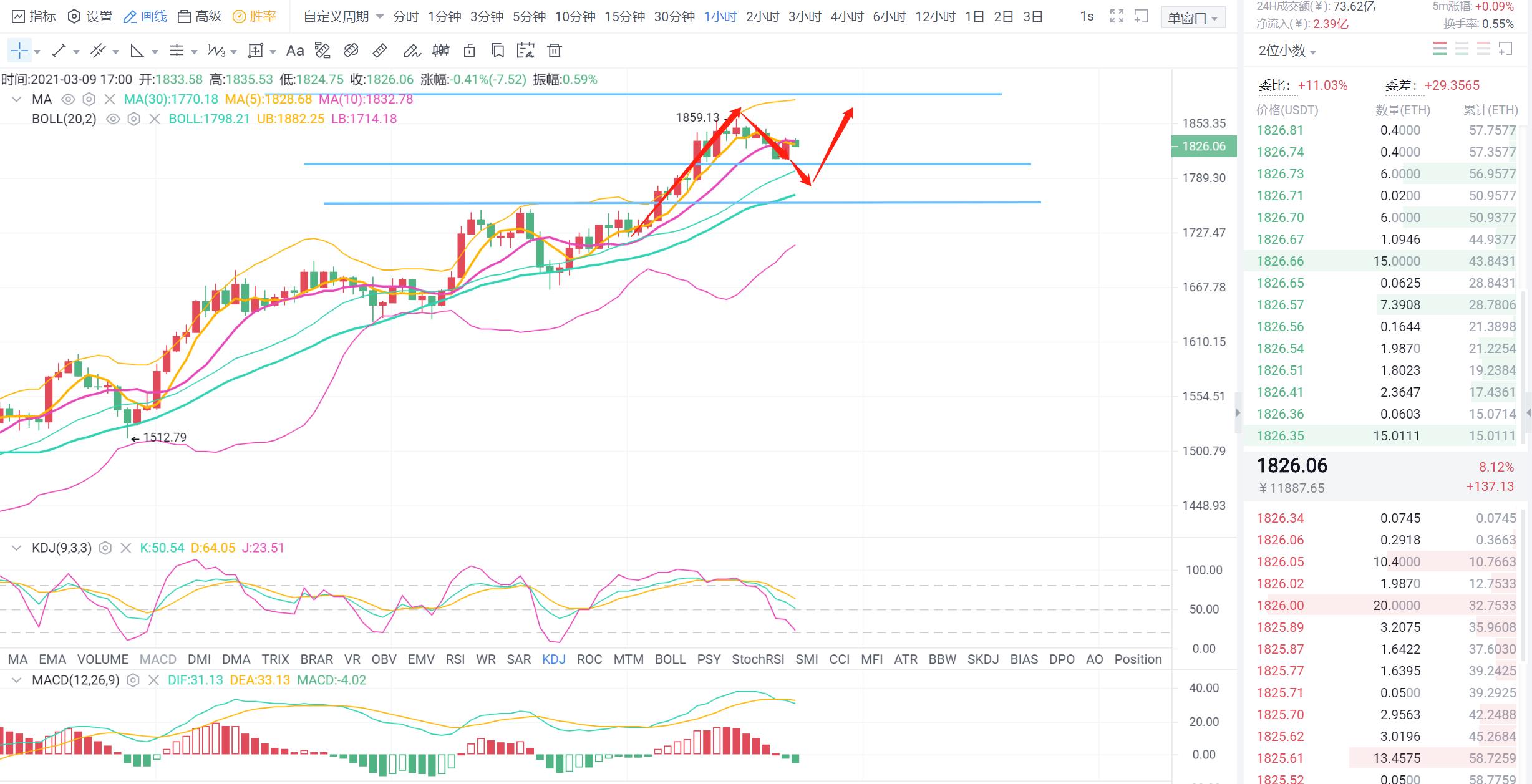Select the StochRSI indicator tab

click(757, 659)
